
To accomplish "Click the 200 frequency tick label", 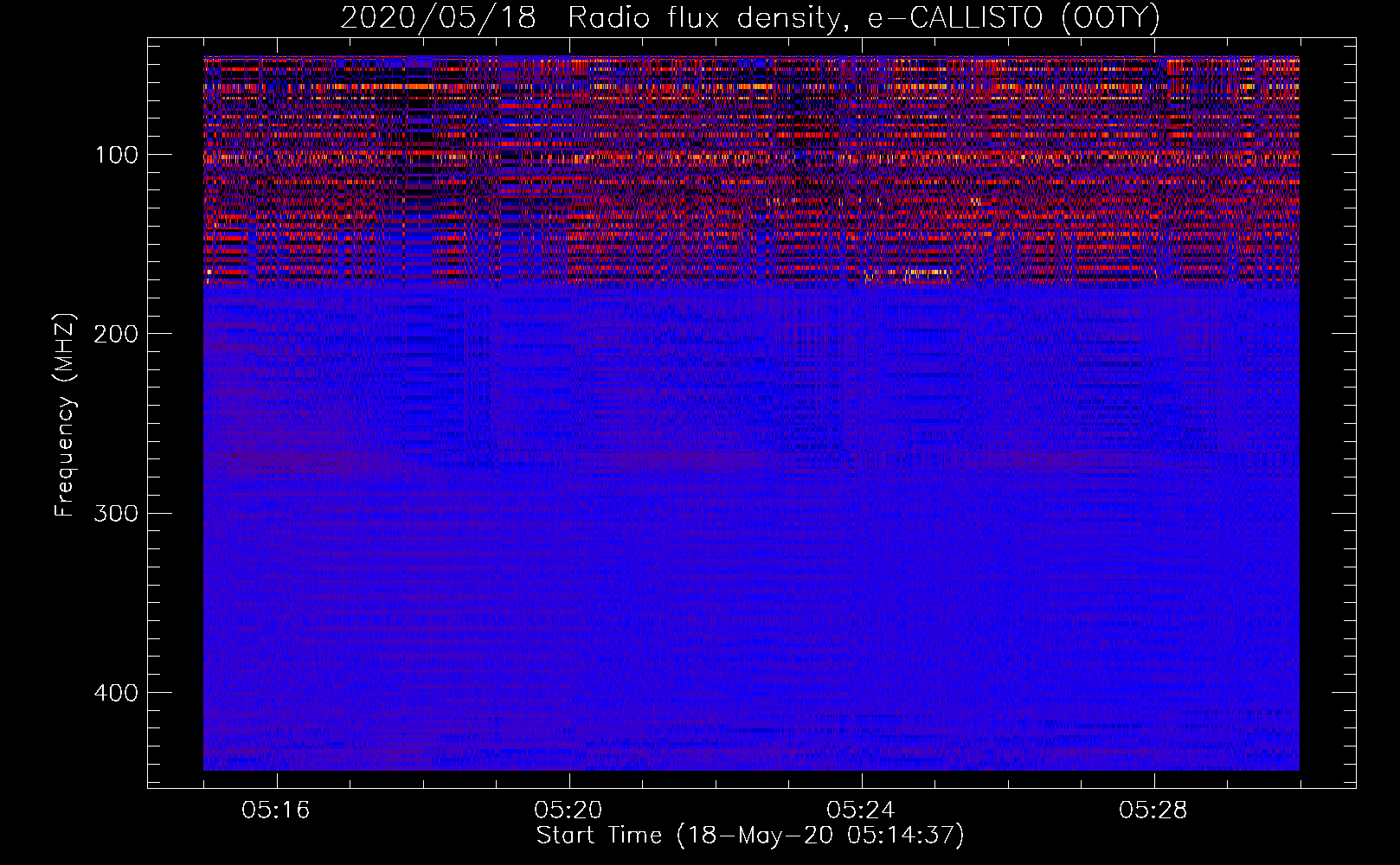I will point(116,334).
